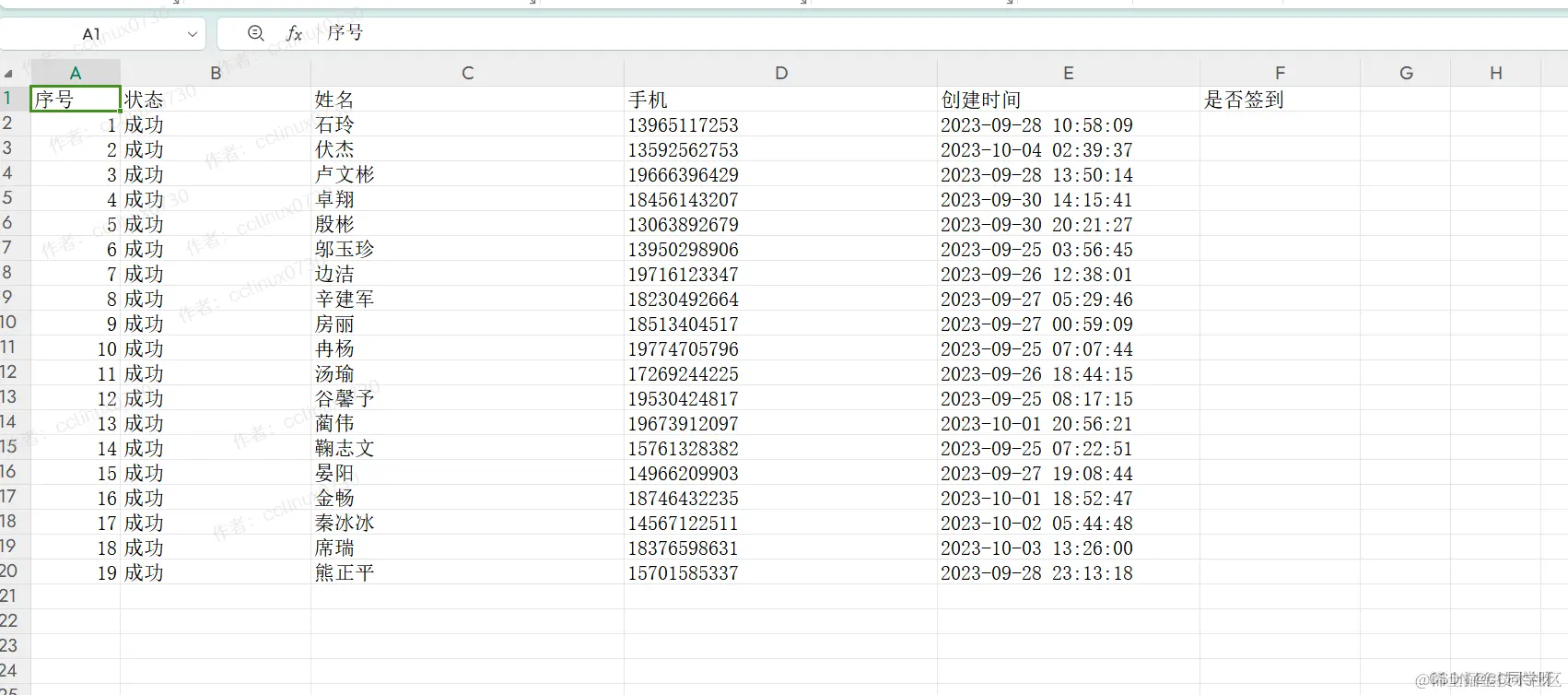Click the cell containing 序号

76,99
